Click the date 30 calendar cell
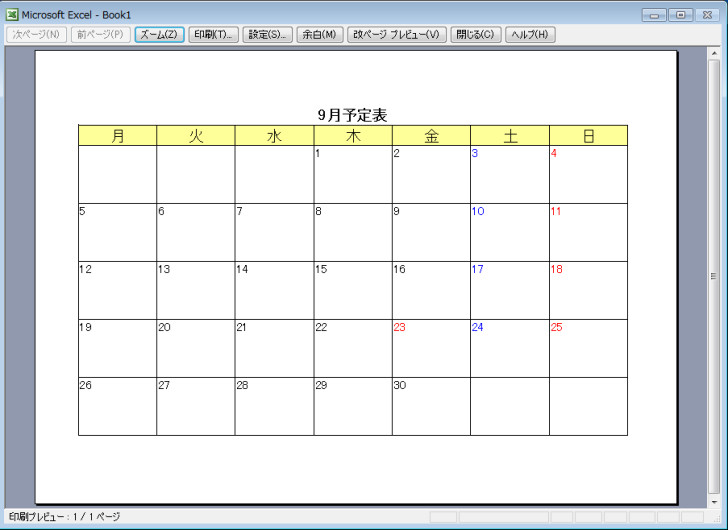The width and height of the screenshot is (728, 530). (x=431, y=406)
